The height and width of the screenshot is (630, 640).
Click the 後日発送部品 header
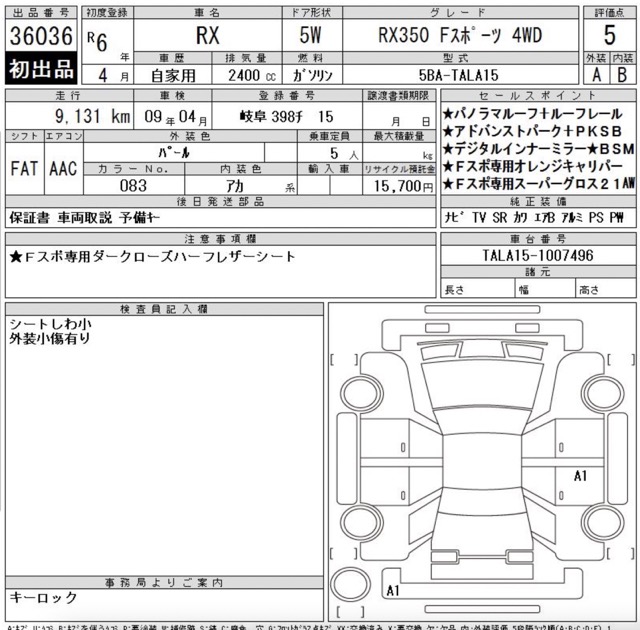pos(220,202)
